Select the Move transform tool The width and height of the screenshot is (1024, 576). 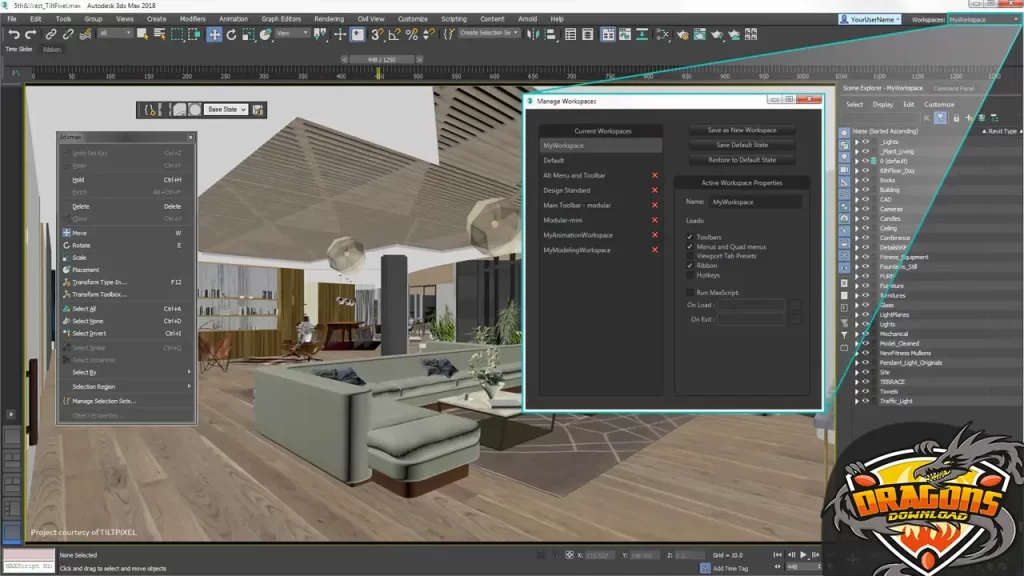[214, 34]
